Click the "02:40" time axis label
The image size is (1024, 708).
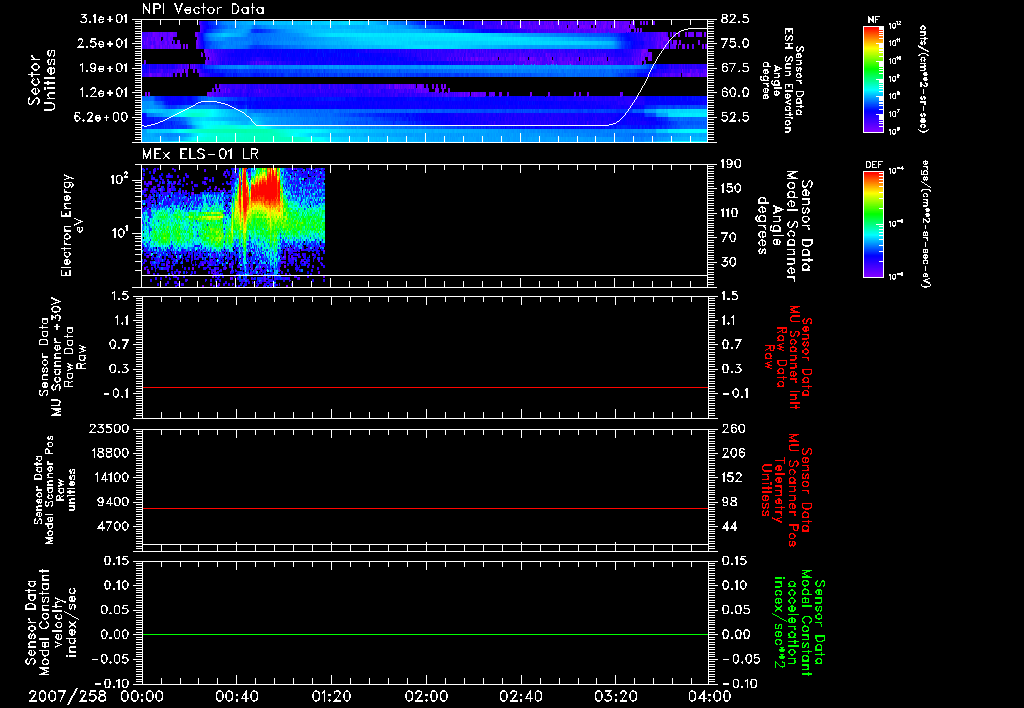(x=520, y=696)
